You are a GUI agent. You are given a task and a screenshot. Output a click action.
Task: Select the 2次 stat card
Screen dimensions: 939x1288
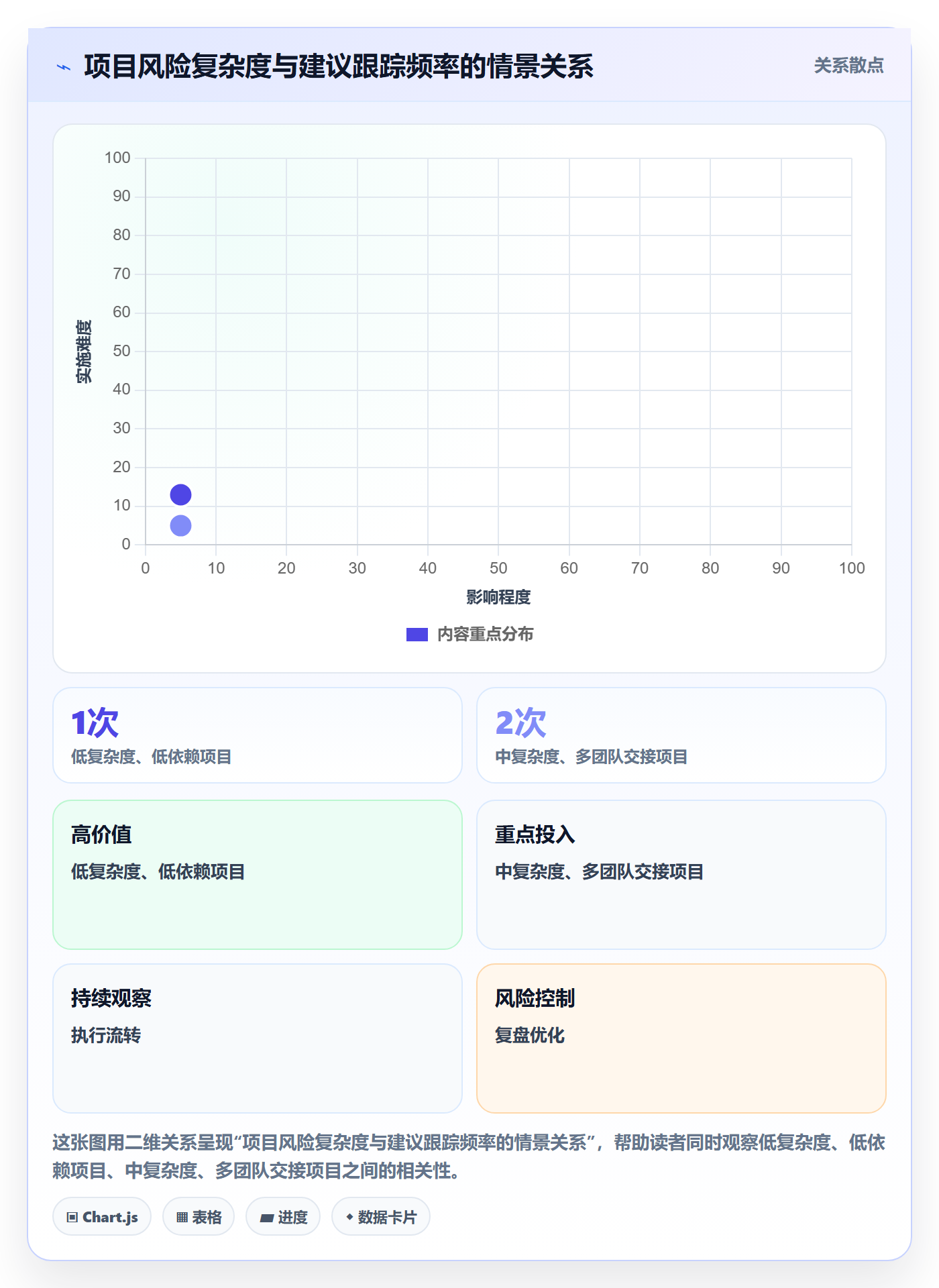(681, 735)
